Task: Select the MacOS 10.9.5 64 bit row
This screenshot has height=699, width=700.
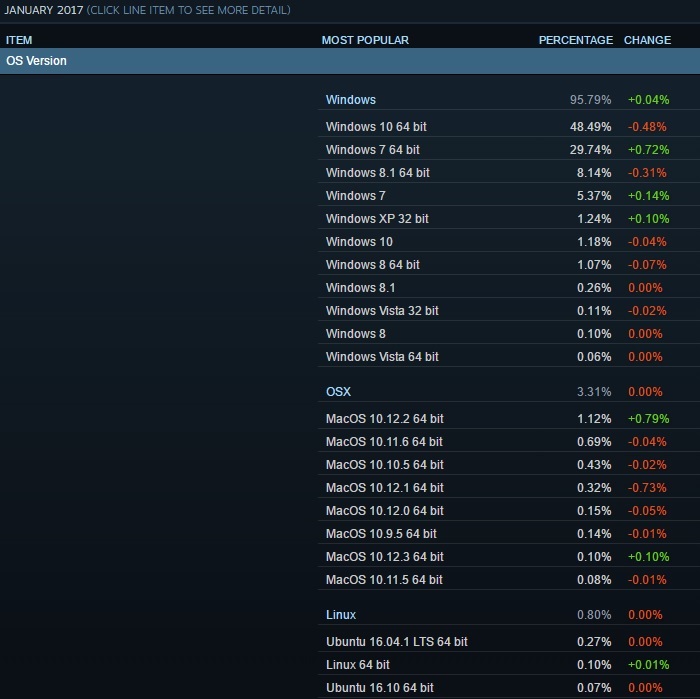Action: 508,534
